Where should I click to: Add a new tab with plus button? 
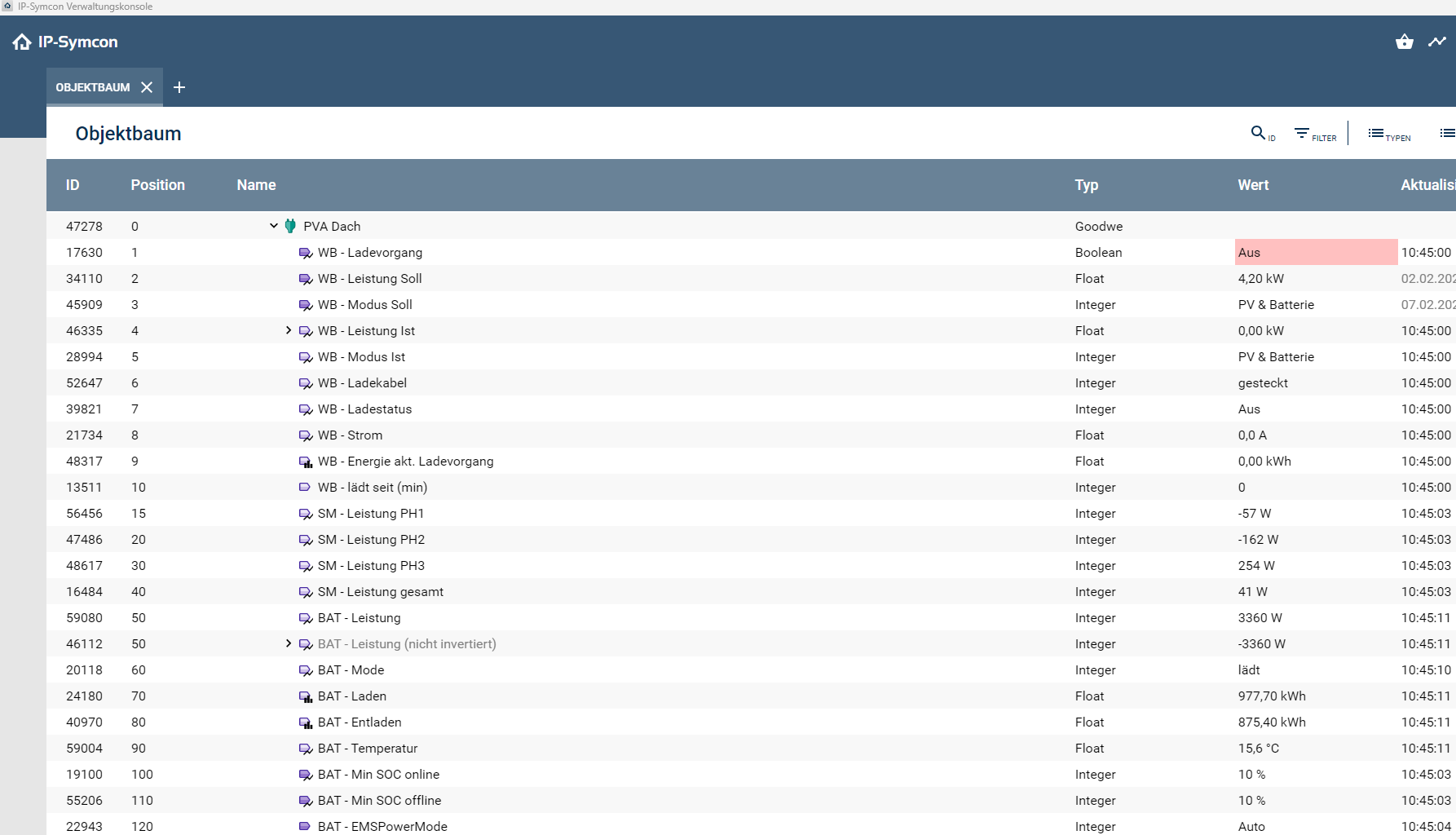tap(179, 87)
